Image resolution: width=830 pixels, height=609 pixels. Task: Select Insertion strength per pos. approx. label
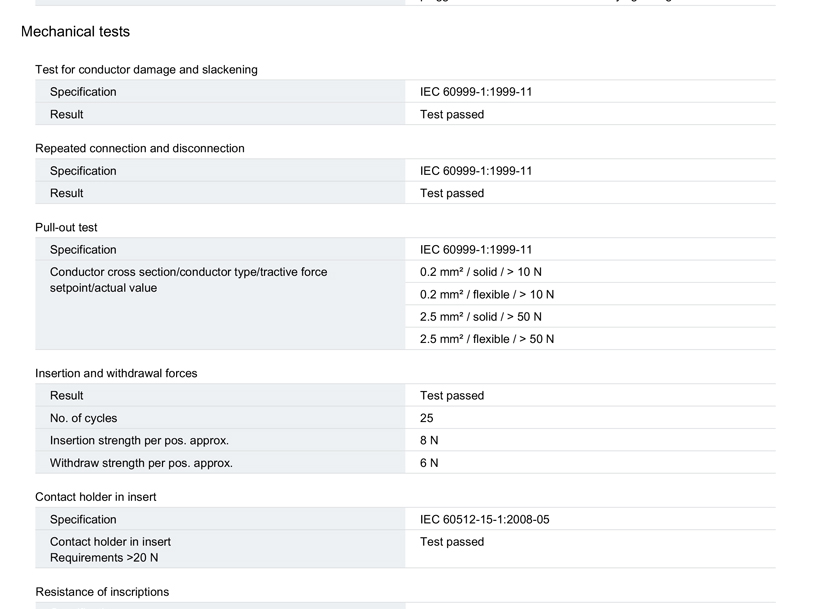(139, 441)
